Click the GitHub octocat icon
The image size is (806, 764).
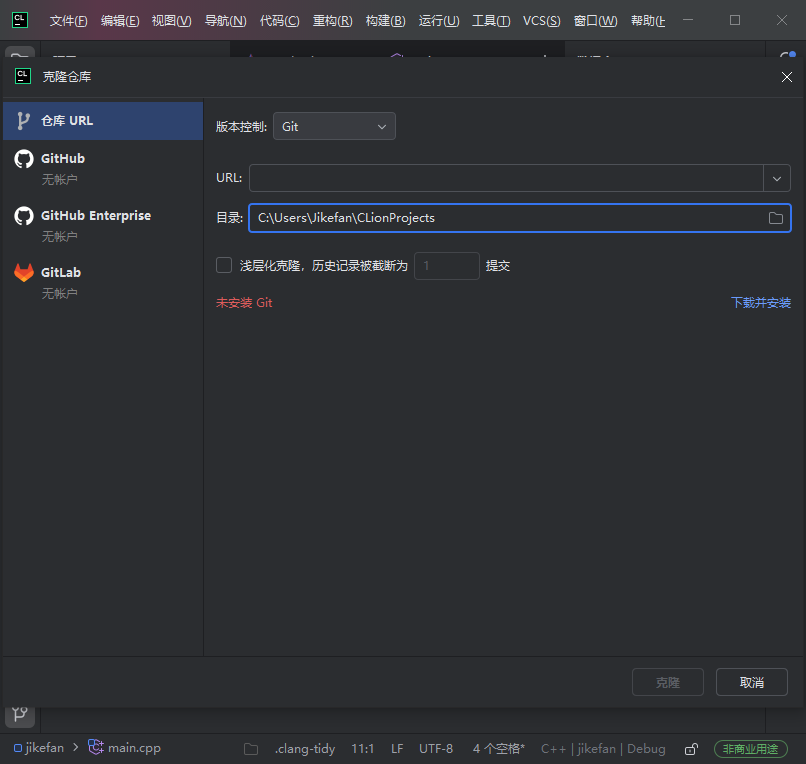tap(24, 159)
